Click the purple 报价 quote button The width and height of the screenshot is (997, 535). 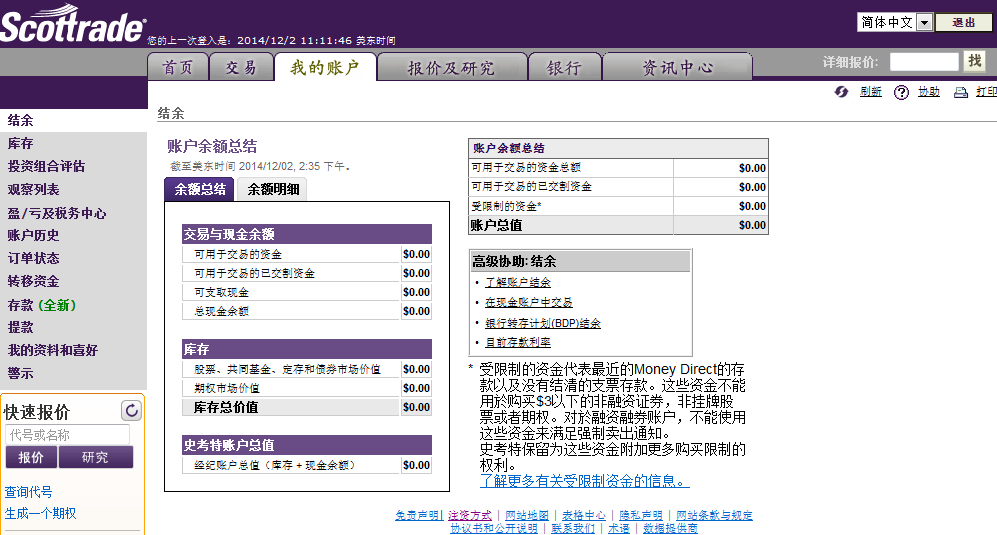[x=31, y=457]
